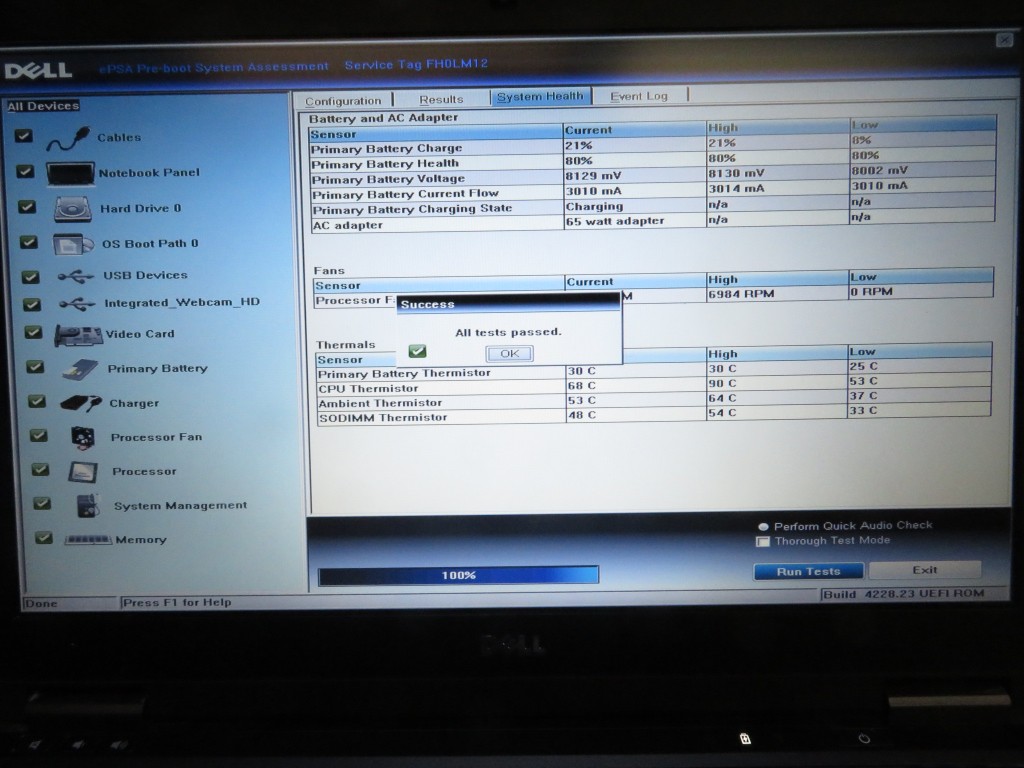The width and height of the screenshot is (1024, 768).
Task: Click the green check icon in Success dialog
Action: click(x=417, y=351)
